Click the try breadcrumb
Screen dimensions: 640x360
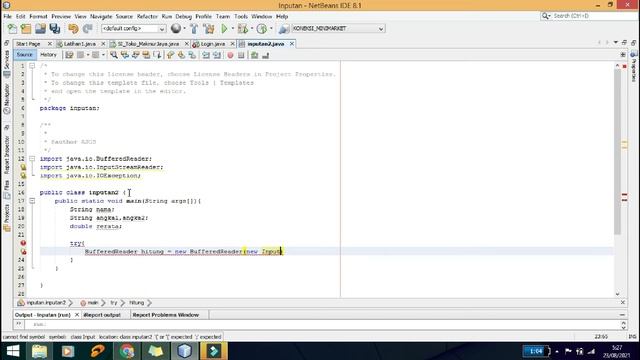(x=113, y=303)
